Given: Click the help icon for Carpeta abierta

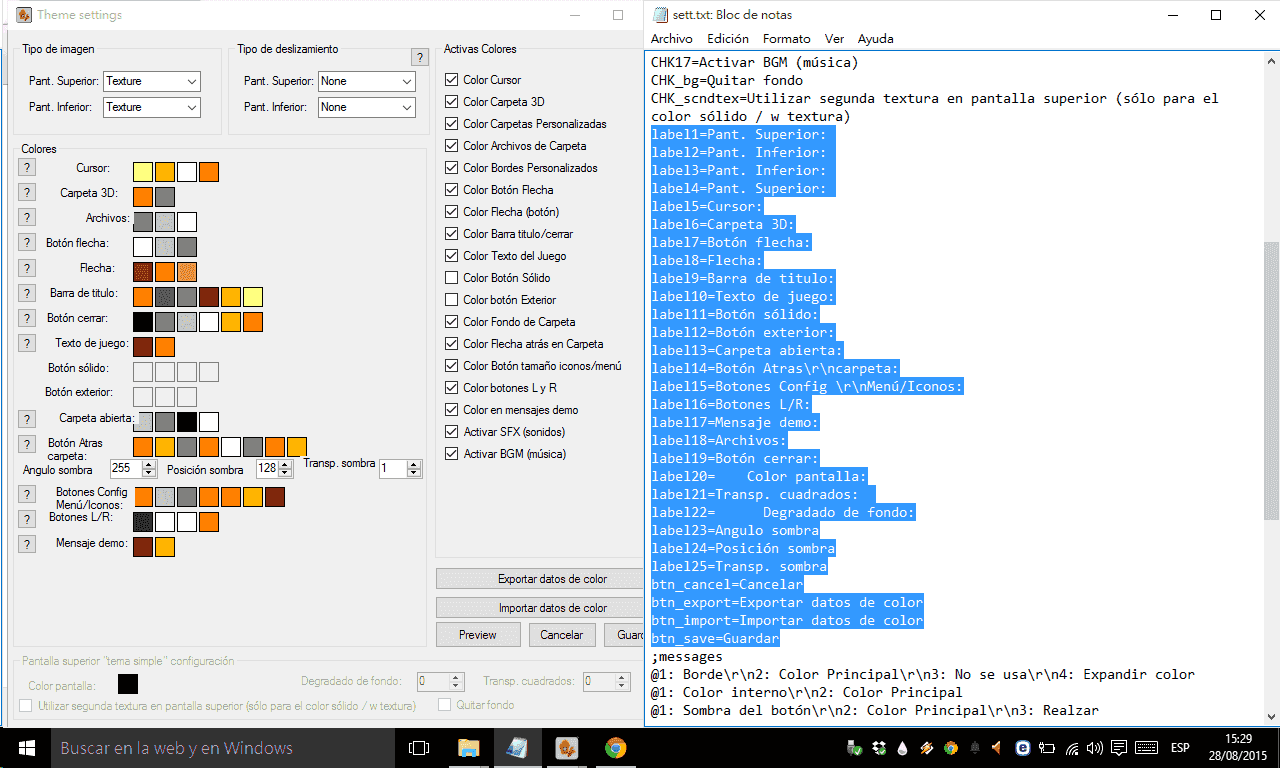Looking at the screenshot, I should click(x=27, y=418).
